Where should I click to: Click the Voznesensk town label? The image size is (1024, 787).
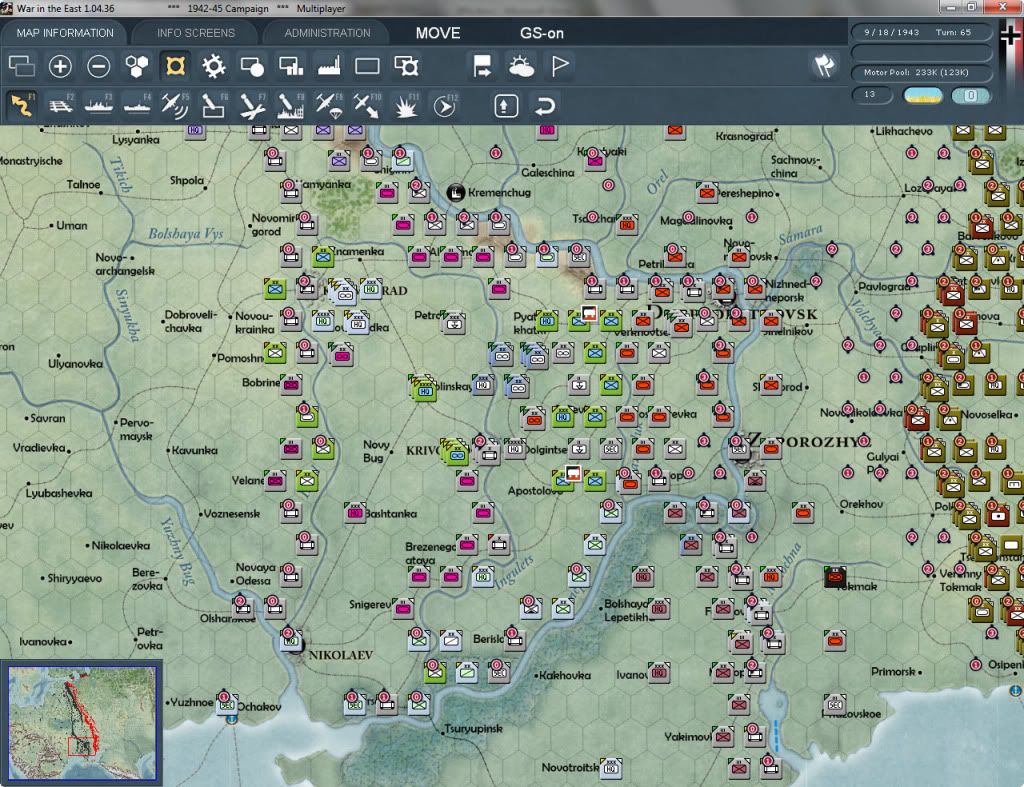click(x=232, y=514)
